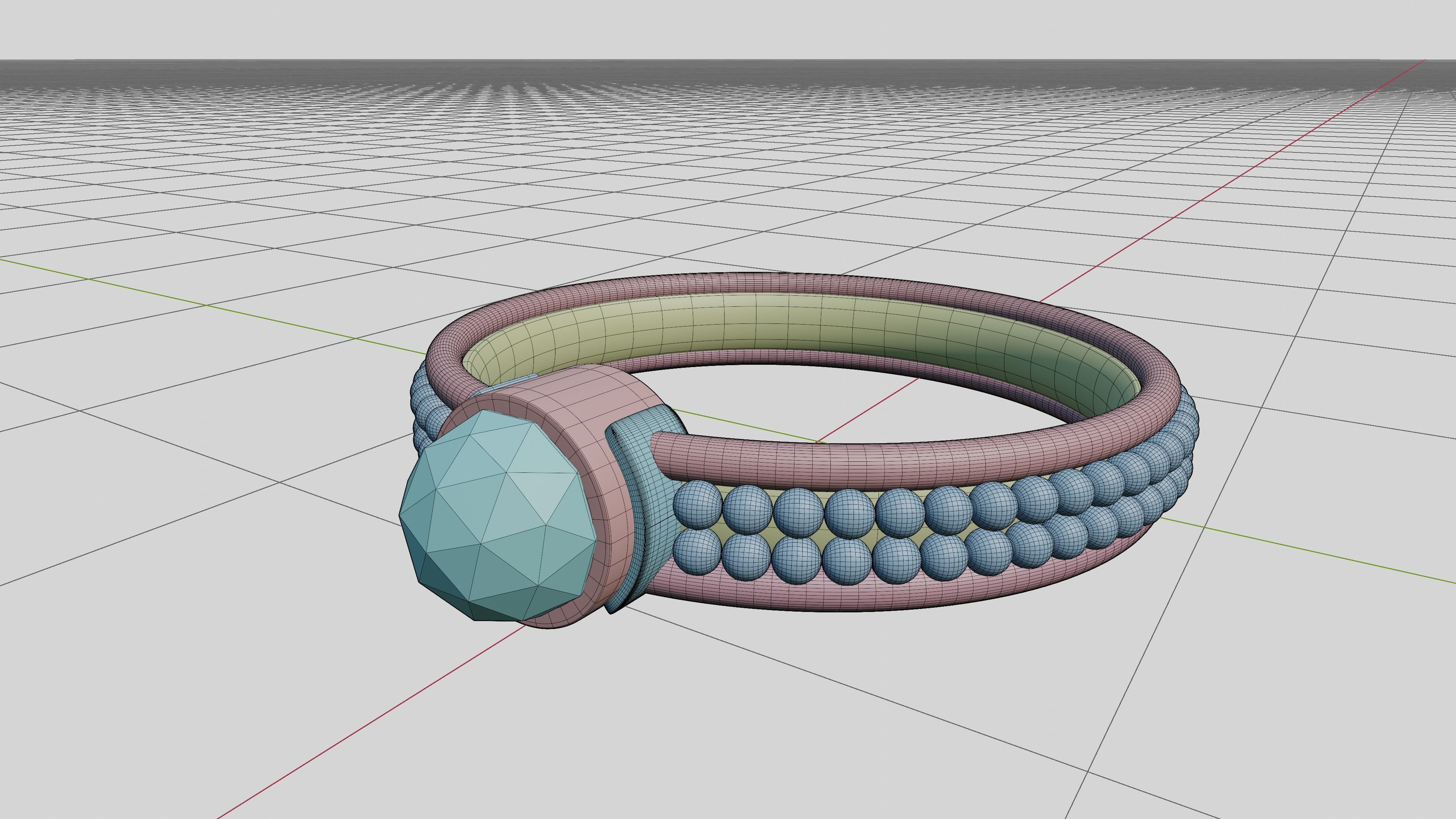Select the faceted teal gemstone on the ring
The width and height of the screenshot is (1456, 819).
coord(497,515)
